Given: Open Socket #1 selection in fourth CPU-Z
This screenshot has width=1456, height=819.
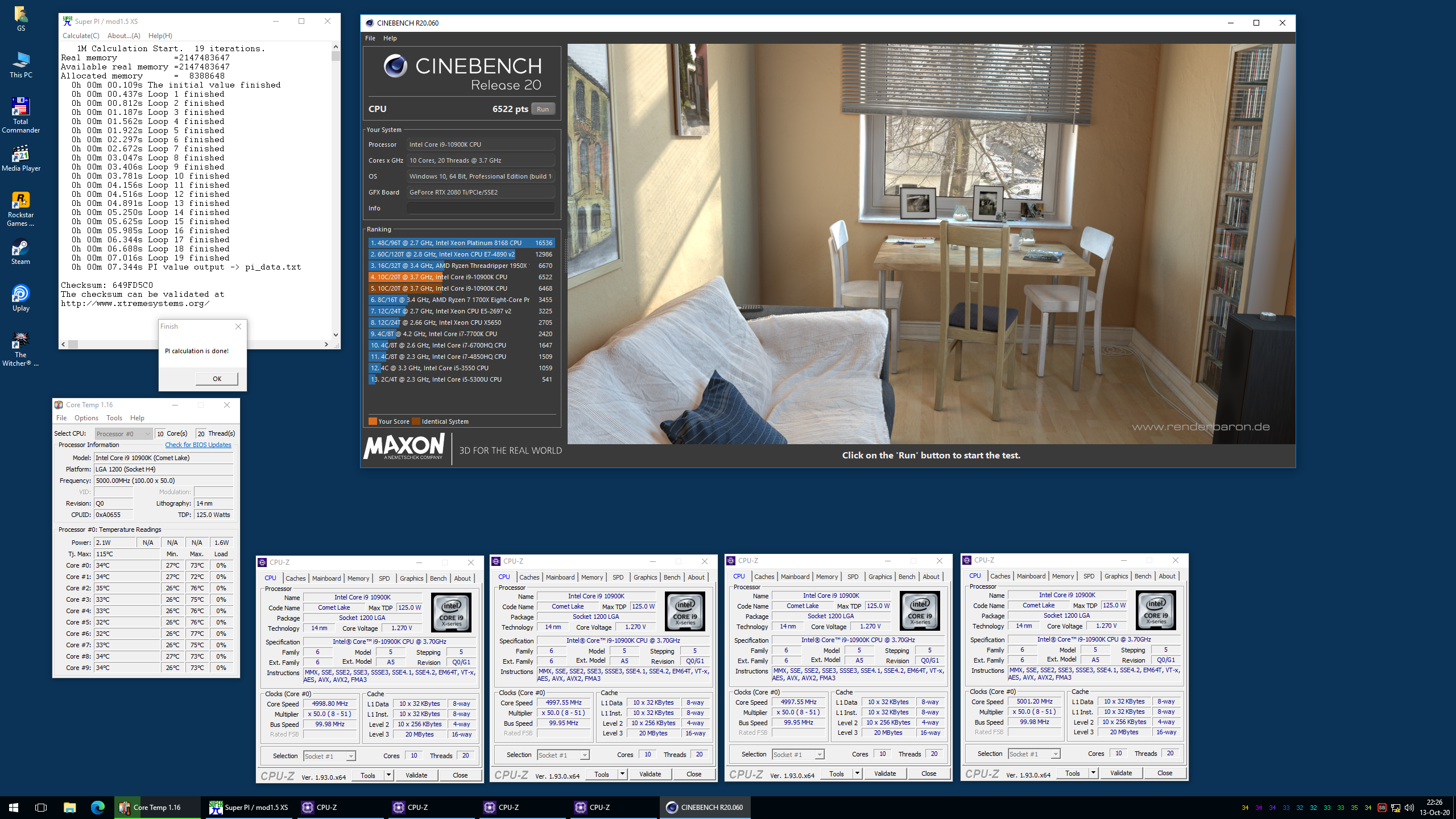Looking at the screenshot, I should (x=1034, y=754).
